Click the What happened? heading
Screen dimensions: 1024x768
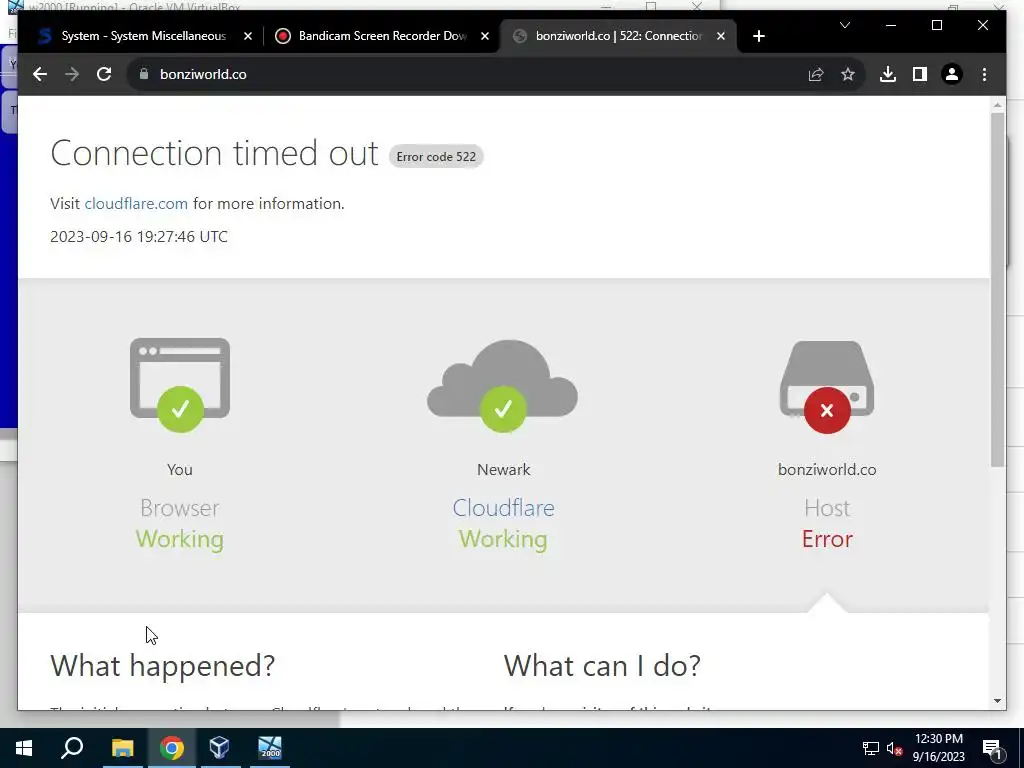[163, 665]
